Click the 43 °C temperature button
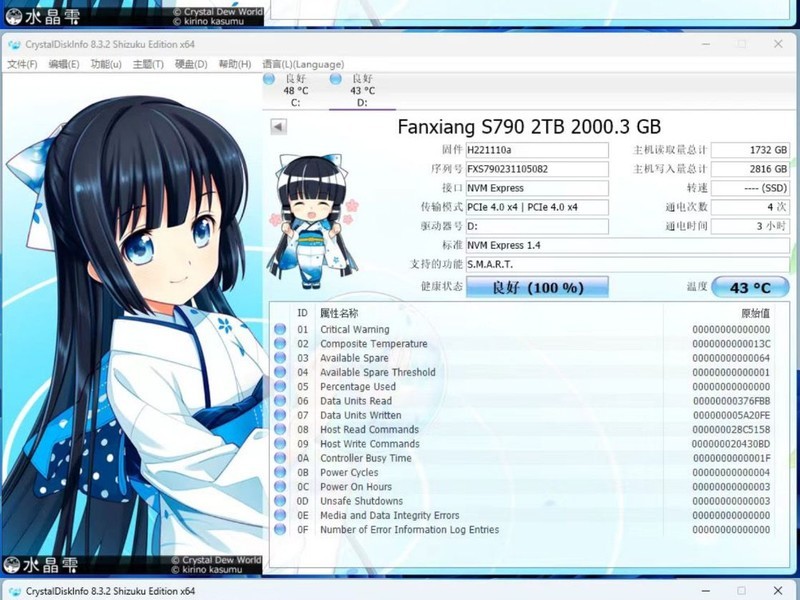 (x=750, y=287)
